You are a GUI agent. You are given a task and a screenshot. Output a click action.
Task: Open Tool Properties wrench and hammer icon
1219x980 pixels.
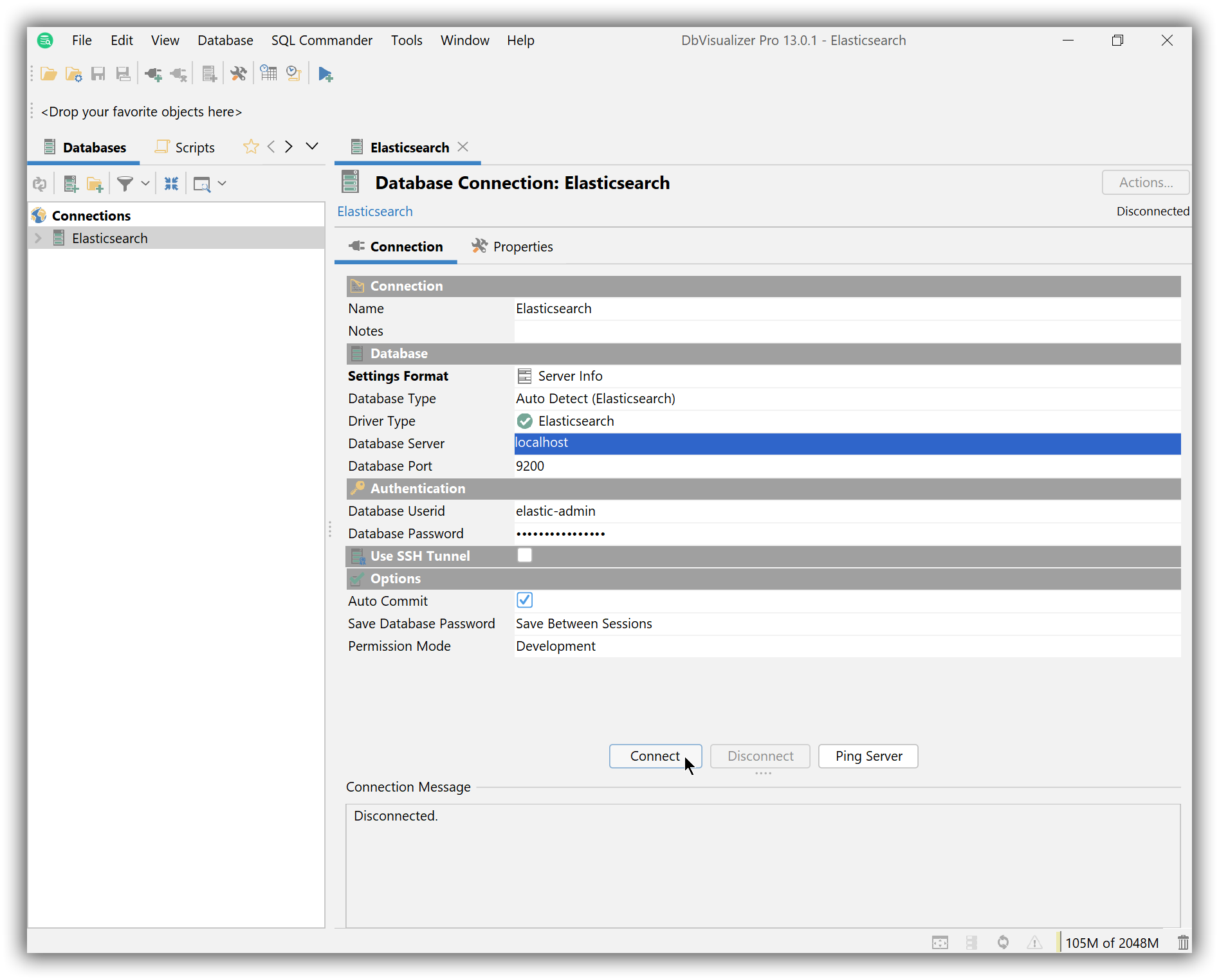pos(239,75)
